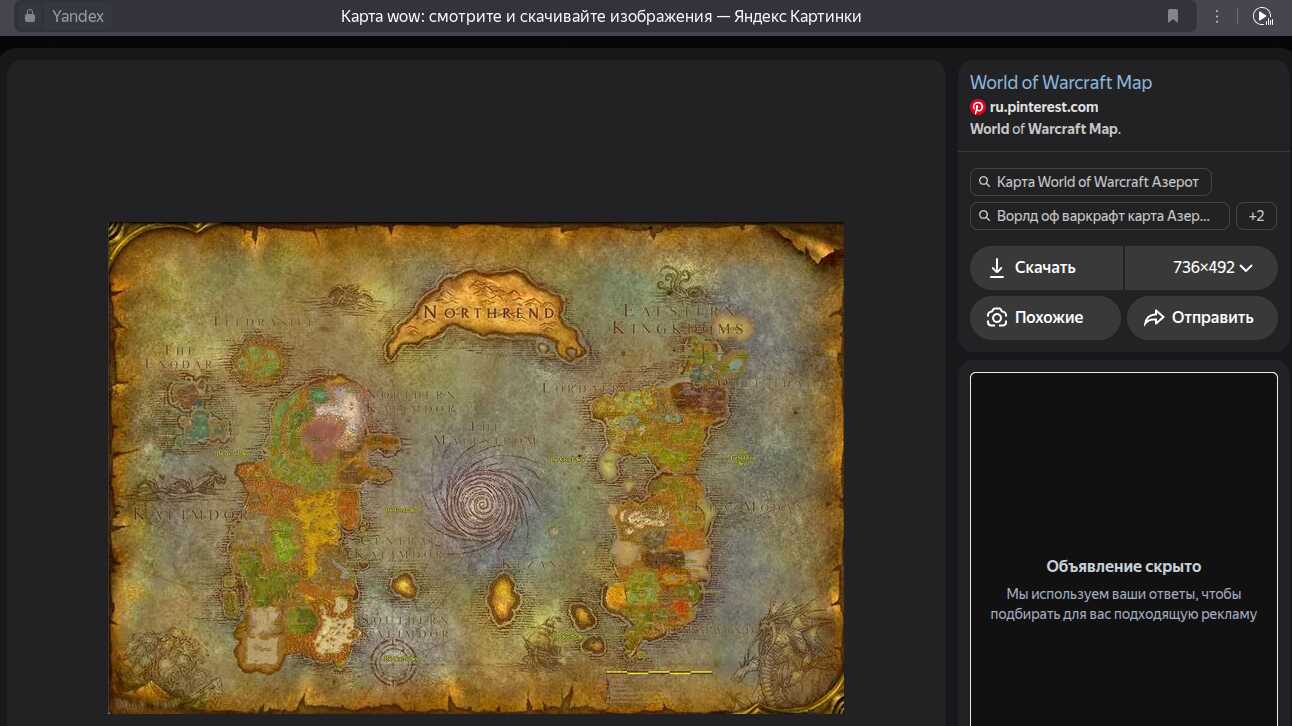Find similar images with the Похожие button
1292x726 pixels.
(x=1045, y=317)
